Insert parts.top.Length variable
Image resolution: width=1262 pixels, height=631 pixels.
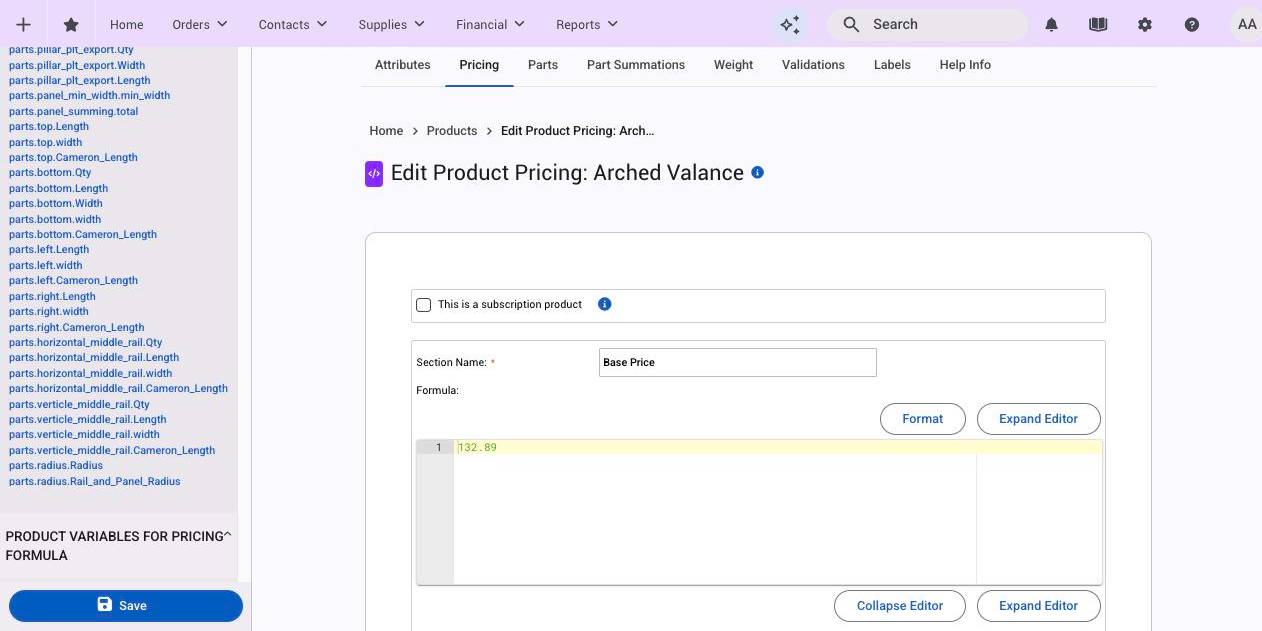point(49,127)
